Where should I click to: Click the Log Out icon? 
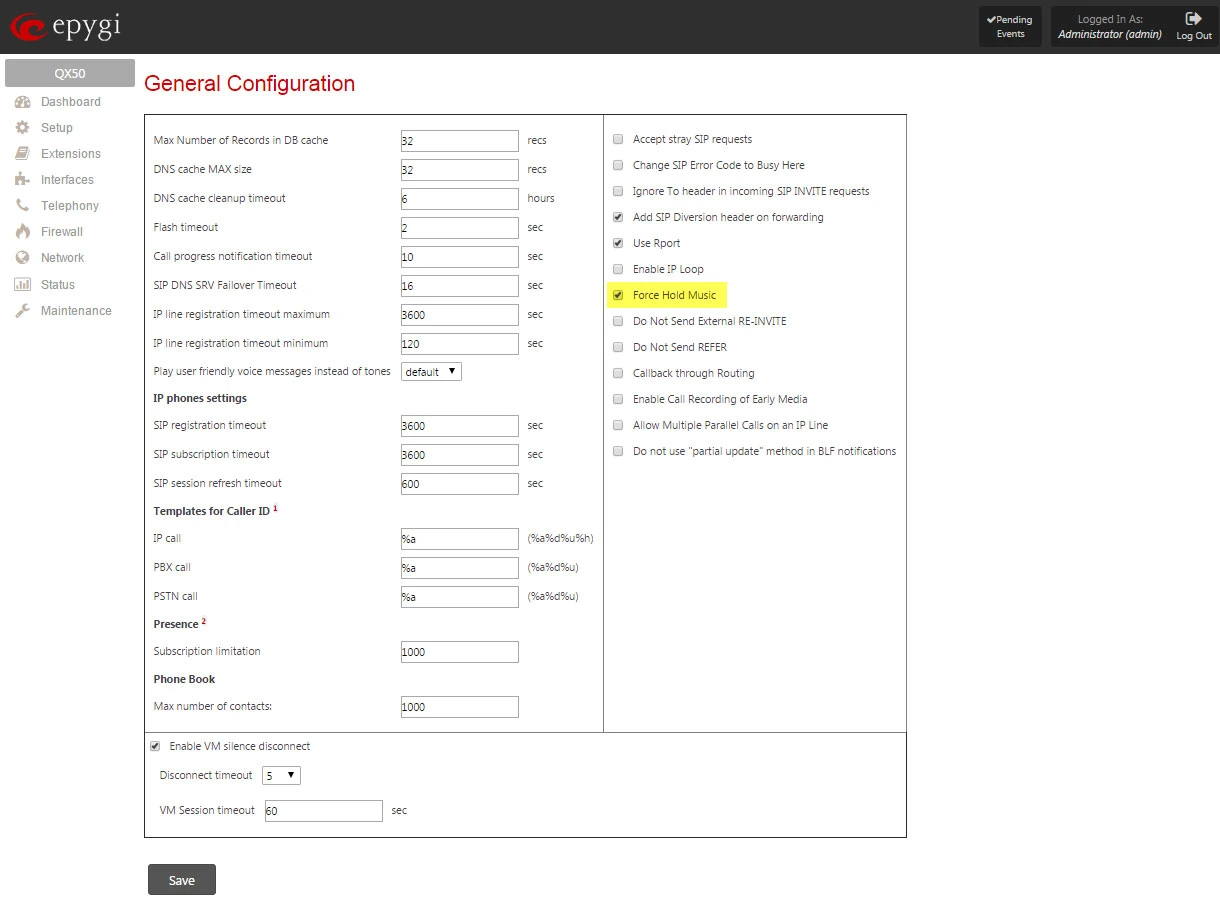pyautogui.click(x=1193, y=19)
